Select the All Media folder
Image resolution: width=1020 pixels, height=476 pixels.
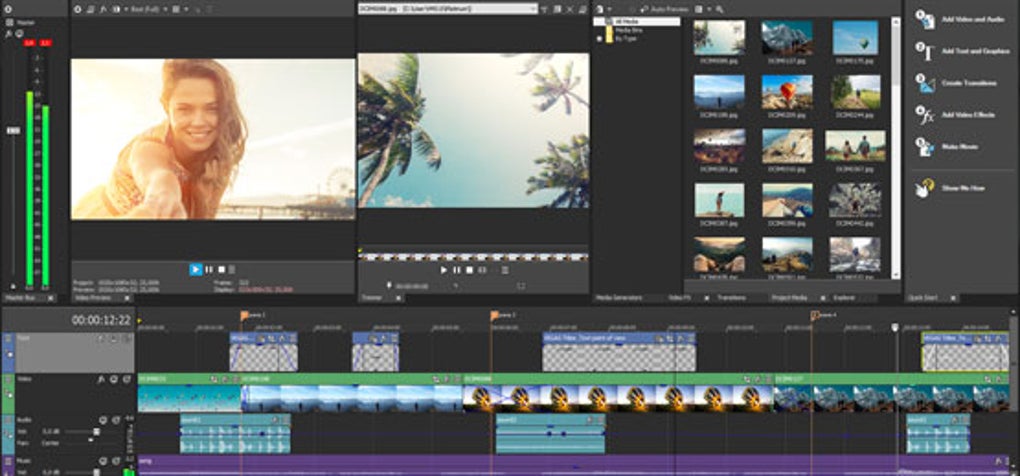coord(627,21)
